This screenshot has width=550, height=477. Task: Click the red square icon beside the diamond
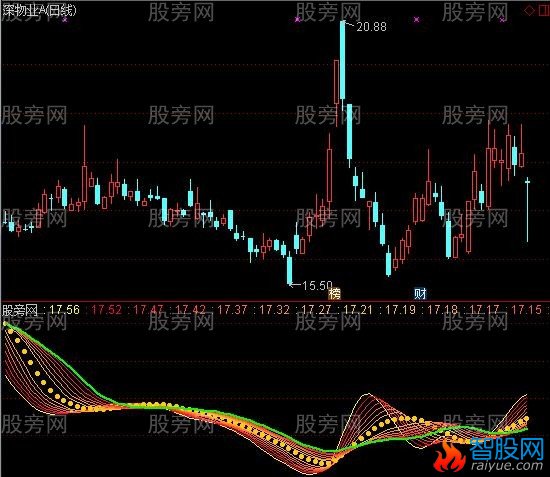544,11
